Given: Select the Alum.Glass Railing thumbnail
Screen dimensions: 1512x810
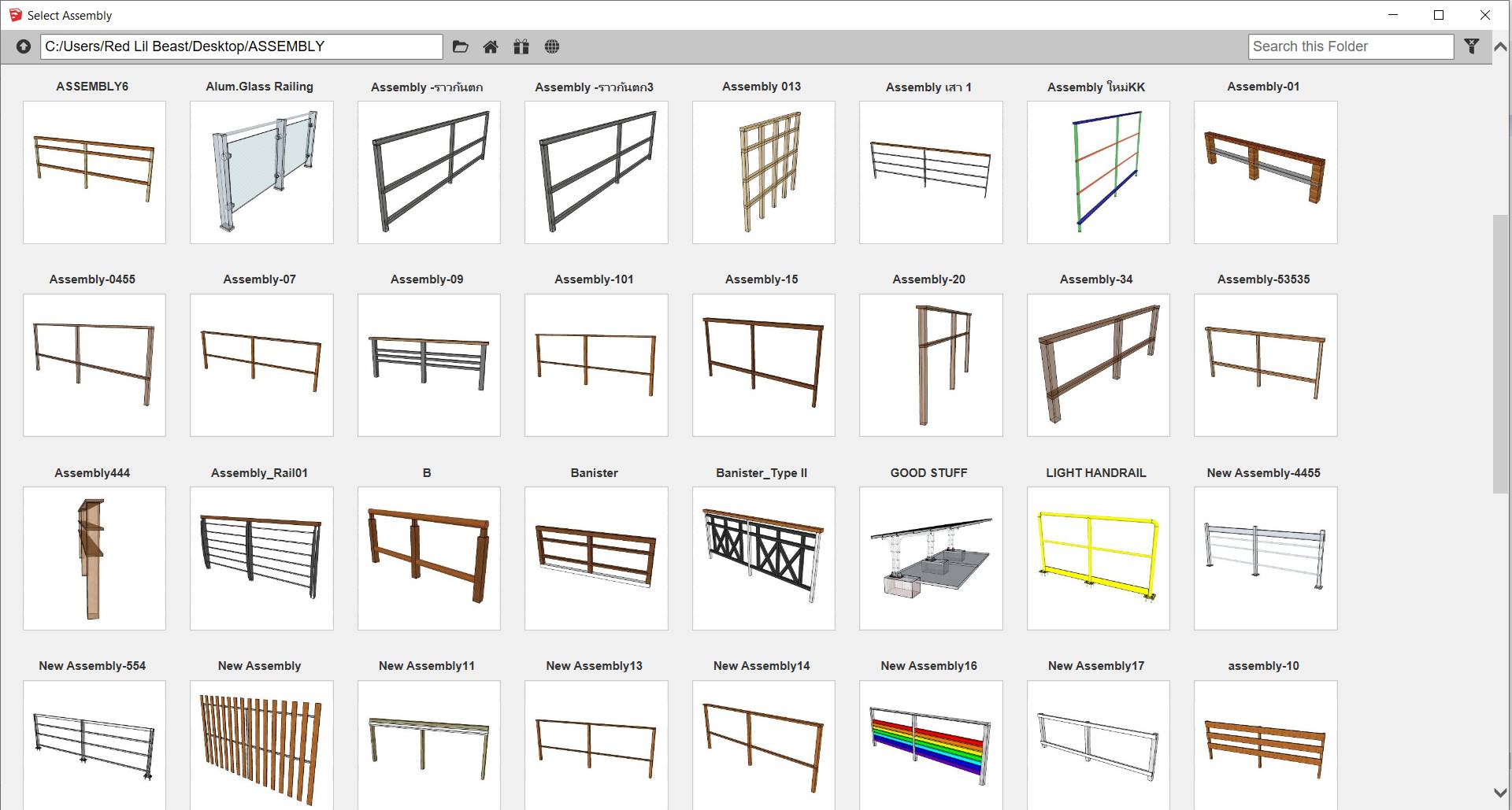Looking at the screenshot, I should click(x=261, y=172).
